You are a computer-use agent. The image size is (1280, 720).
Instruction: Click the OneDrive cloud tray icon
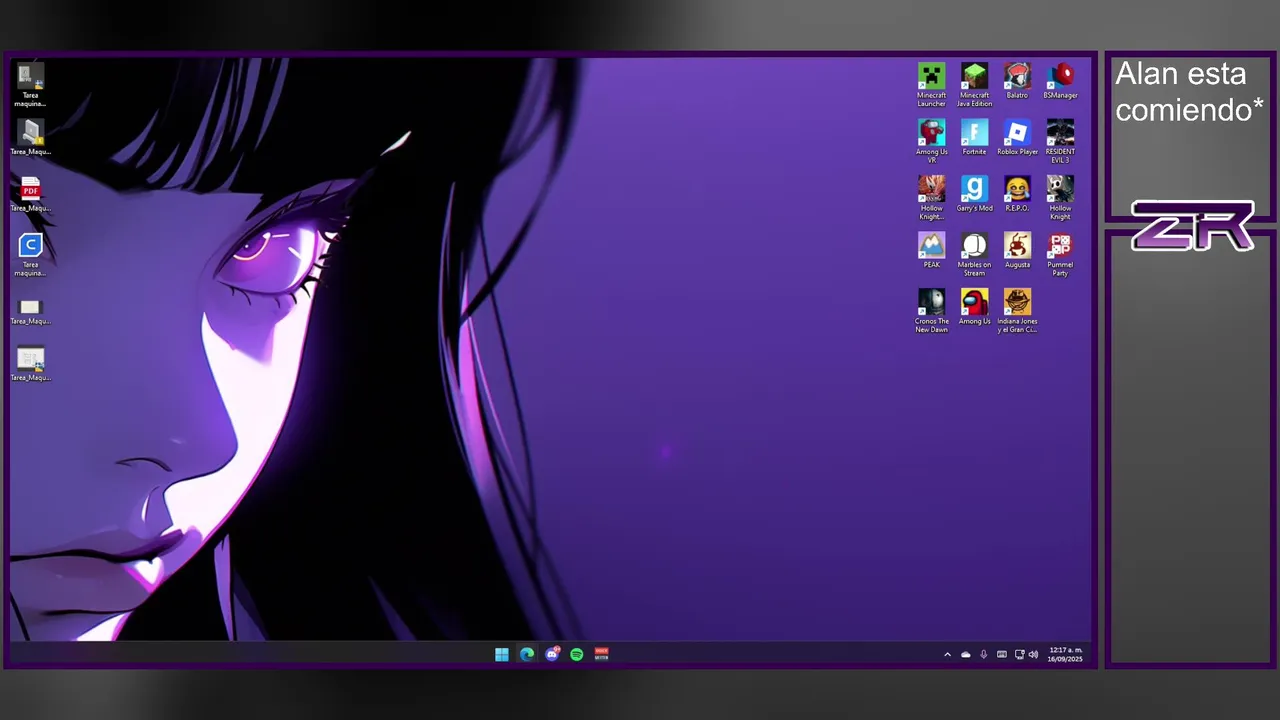(965, 654)
